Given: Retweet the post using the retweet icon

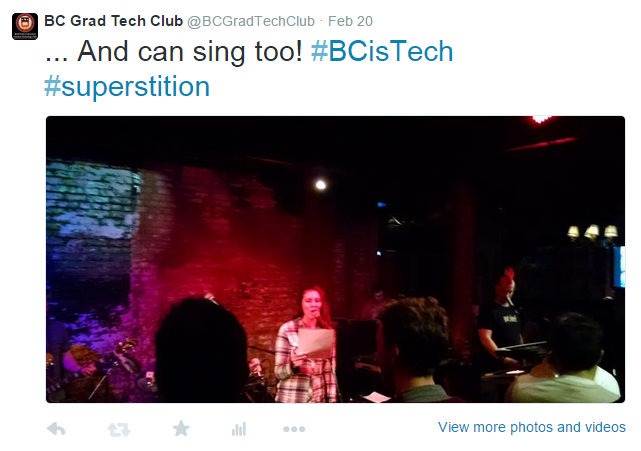Looking at the screenshot, I should coord(119,429).
